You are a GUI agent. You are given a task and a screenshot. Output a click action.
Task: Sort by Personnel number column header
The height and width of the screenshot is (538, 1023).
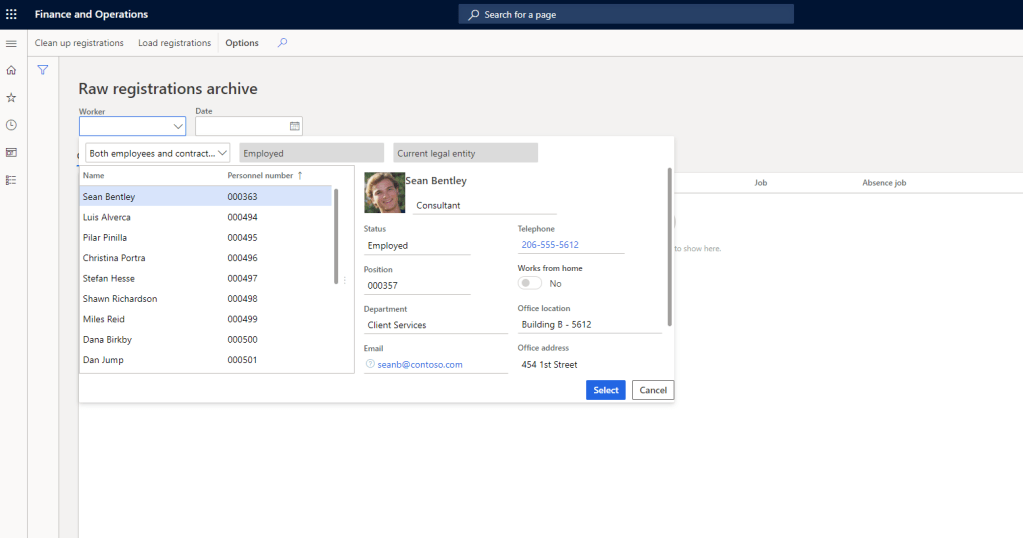[260, 175]
